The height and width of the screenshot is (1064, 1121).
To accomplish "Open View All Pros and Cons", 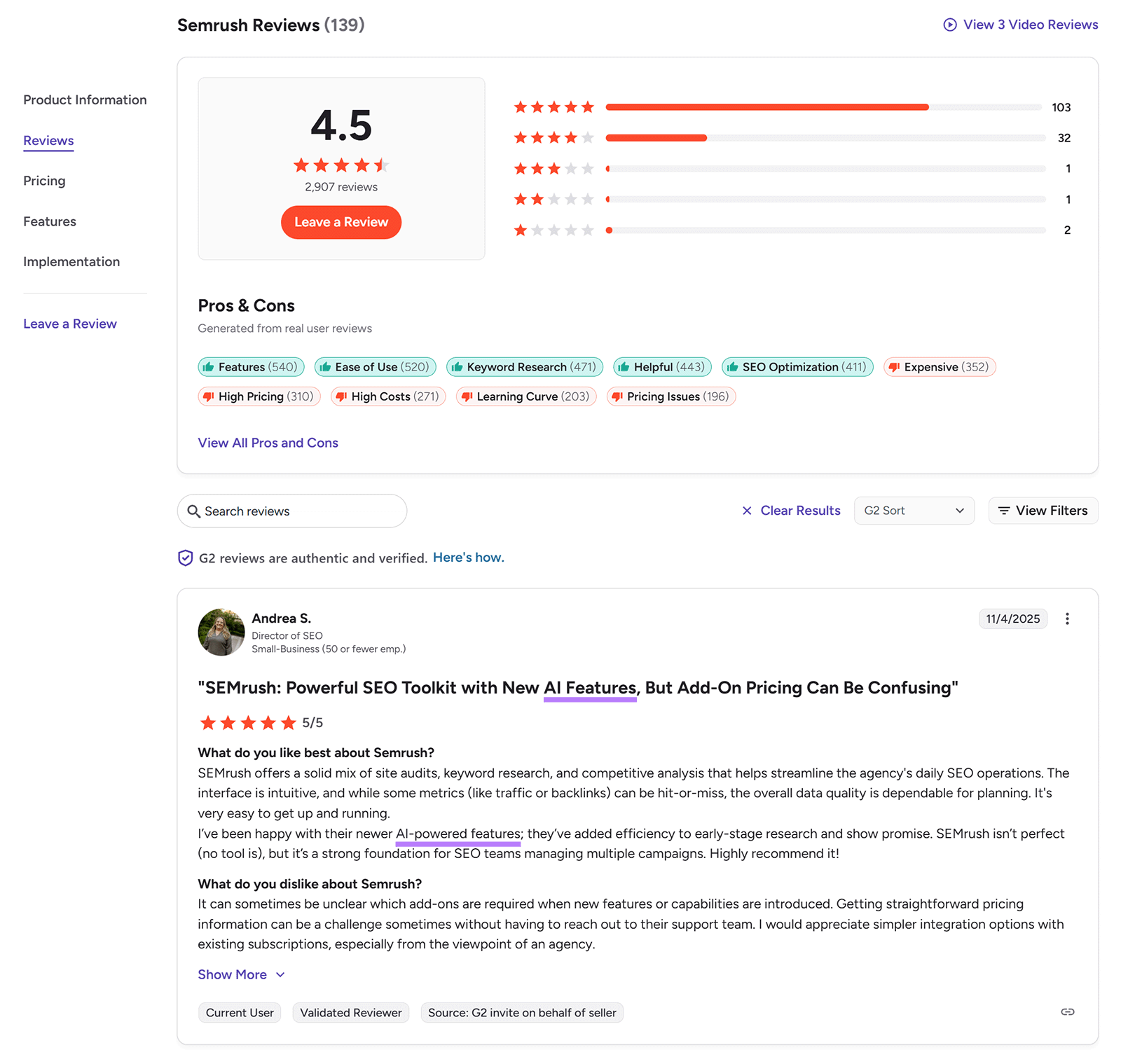I will (268, 443).
